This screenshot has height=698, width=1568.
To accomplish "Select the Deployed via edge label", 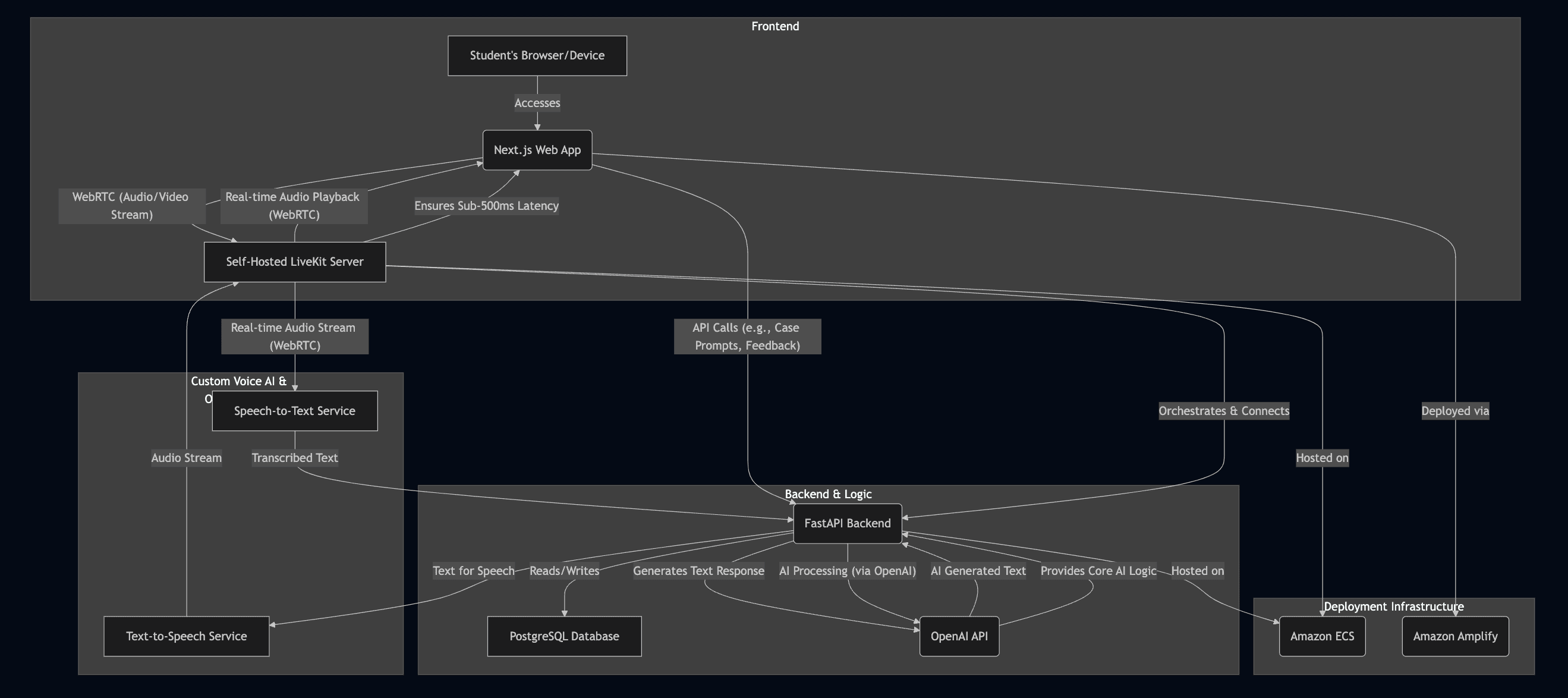I will point(1455,411).
